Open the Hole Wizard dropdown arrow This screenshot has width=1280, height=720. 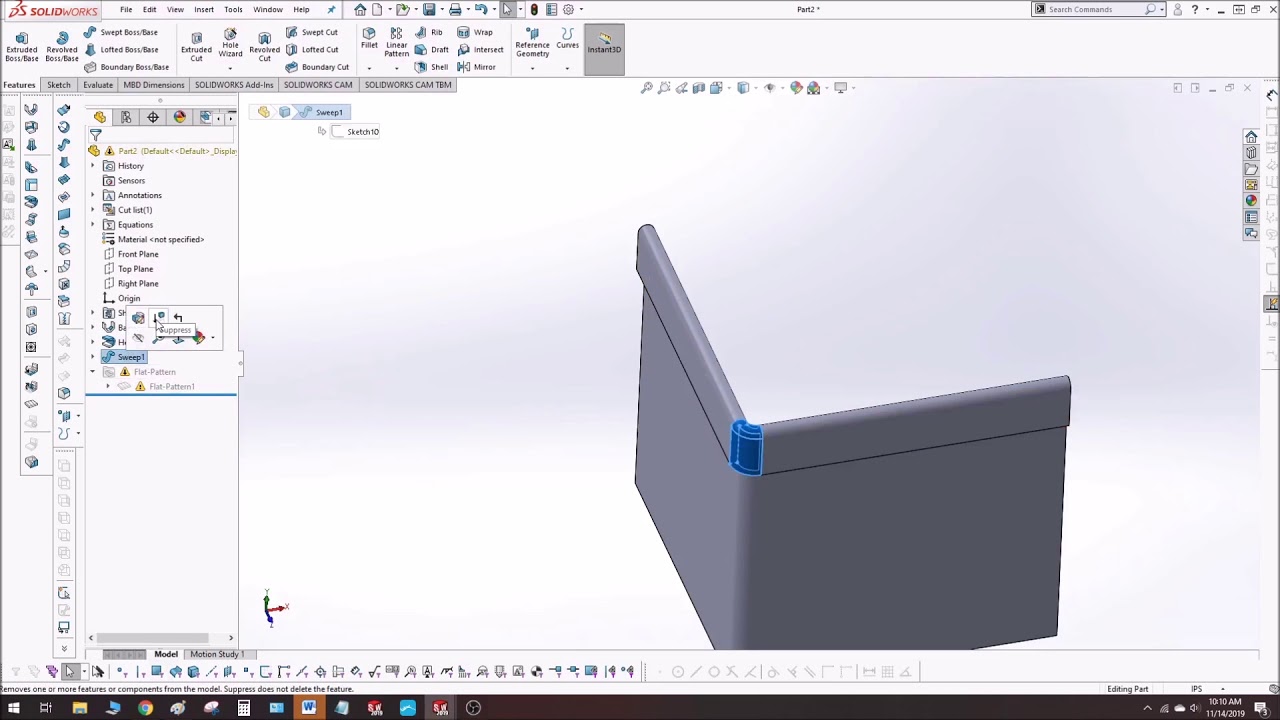coord(230,68)
